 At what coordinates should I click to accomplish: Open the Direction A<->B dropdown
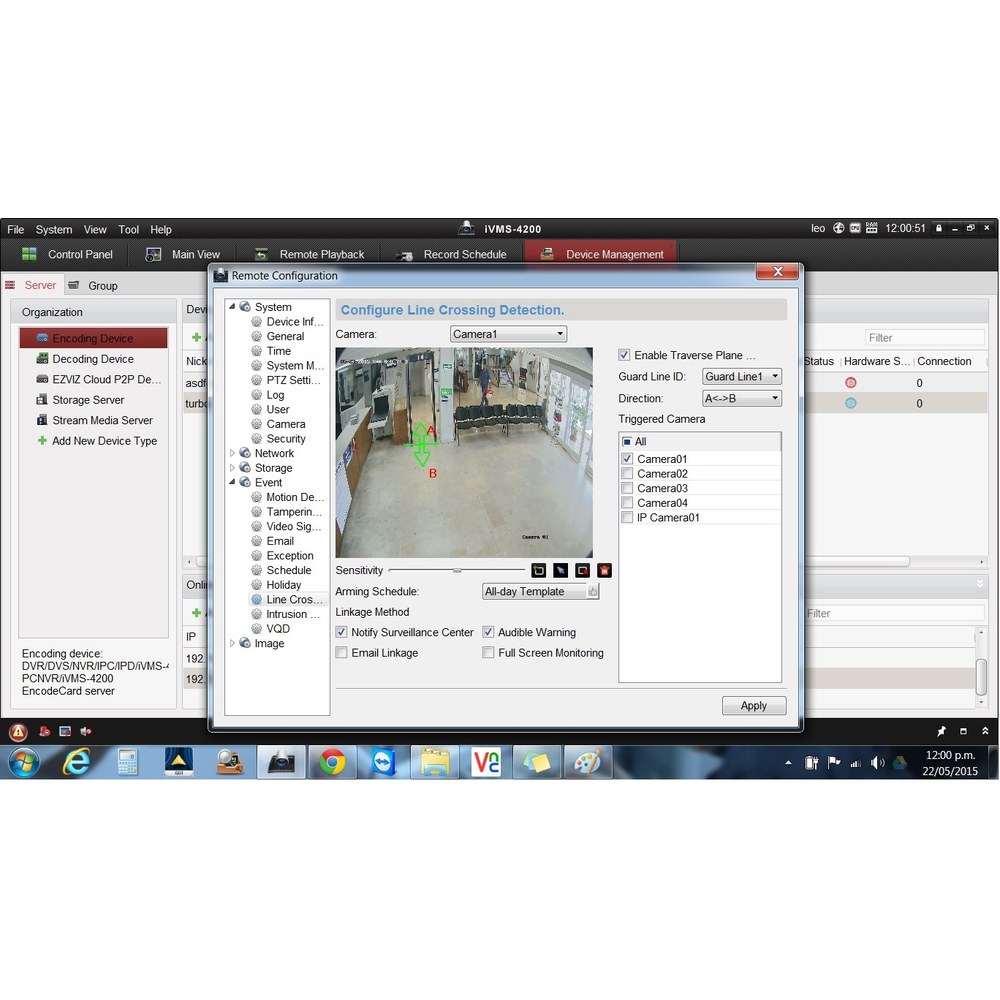(742, 398)
